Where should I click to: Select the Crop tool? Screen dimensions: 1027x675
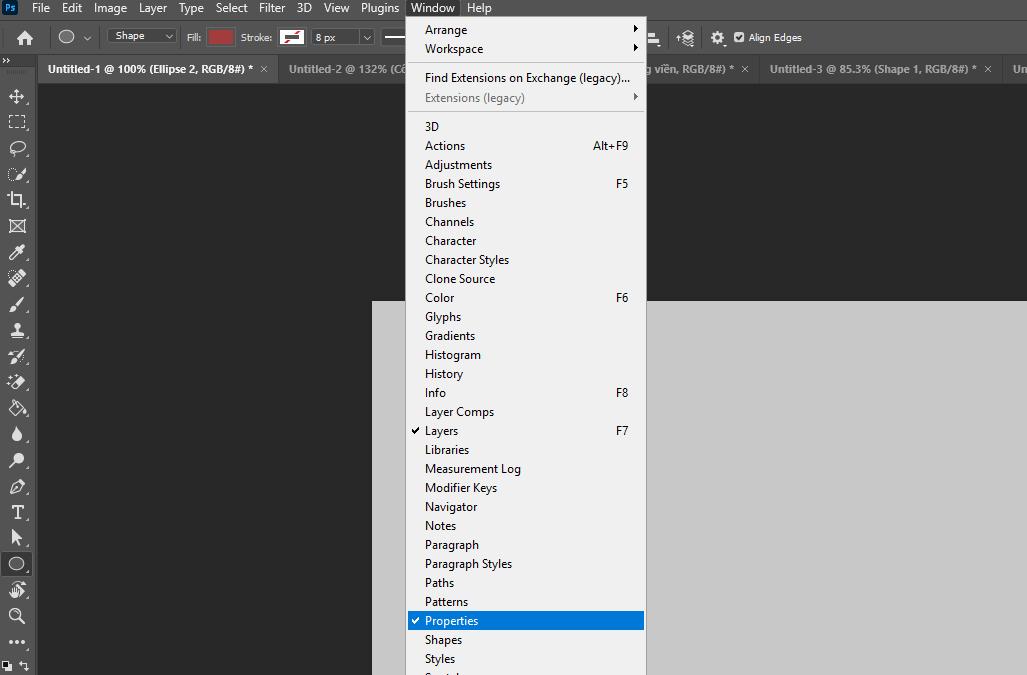coord(16,200)
